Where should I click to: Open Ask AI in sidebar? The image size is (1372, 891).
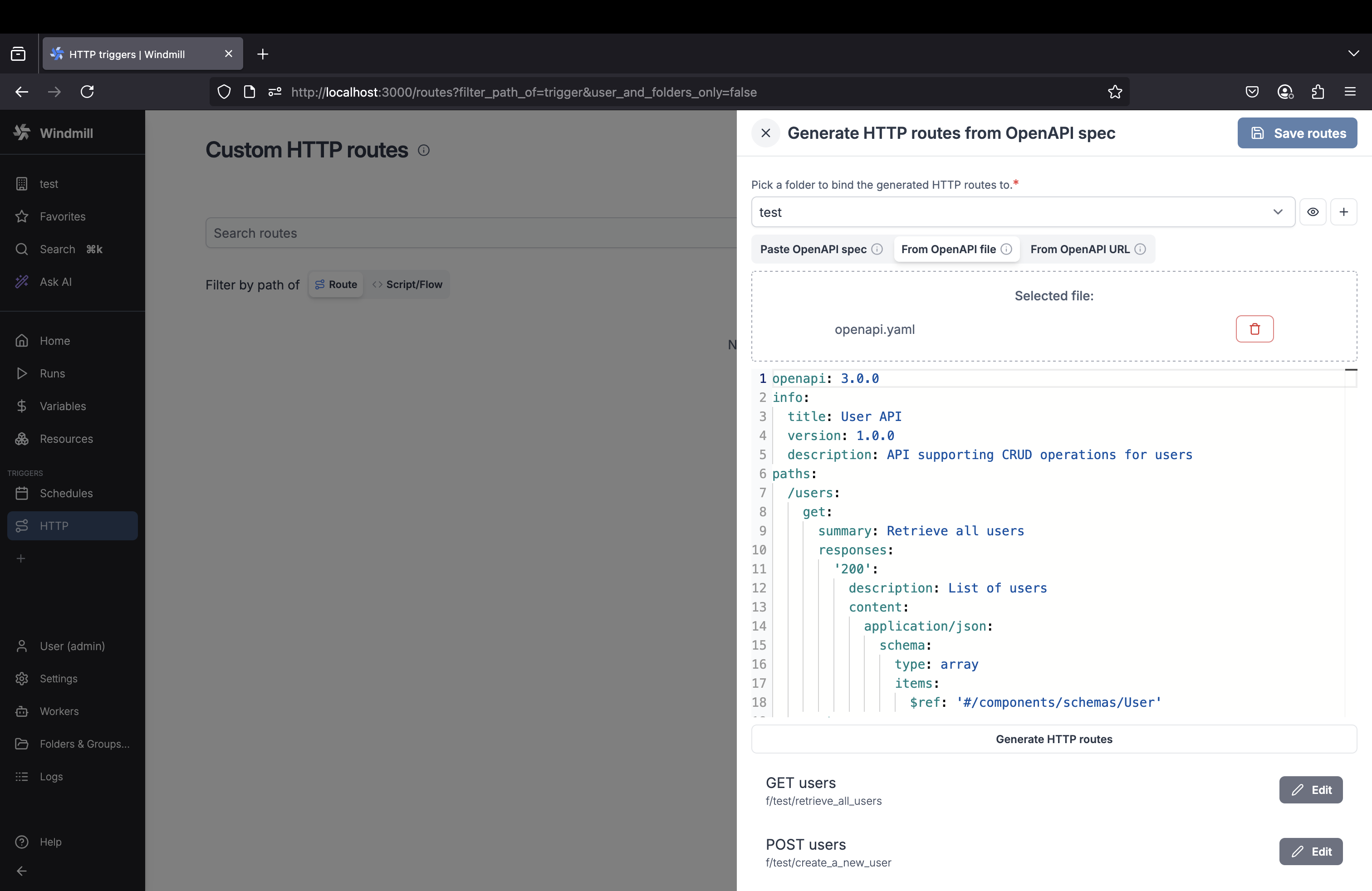[x=55, y=282]
